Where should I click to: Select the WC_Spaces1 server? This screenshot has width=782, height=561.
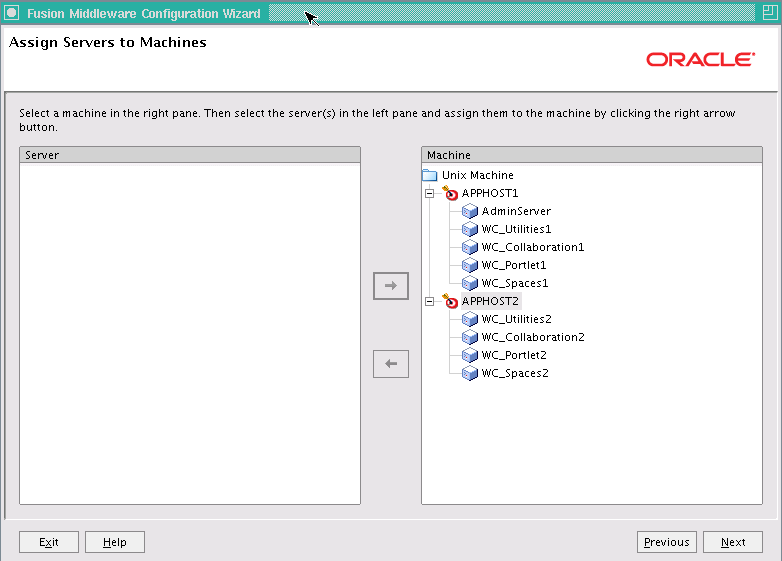[515, 283]
